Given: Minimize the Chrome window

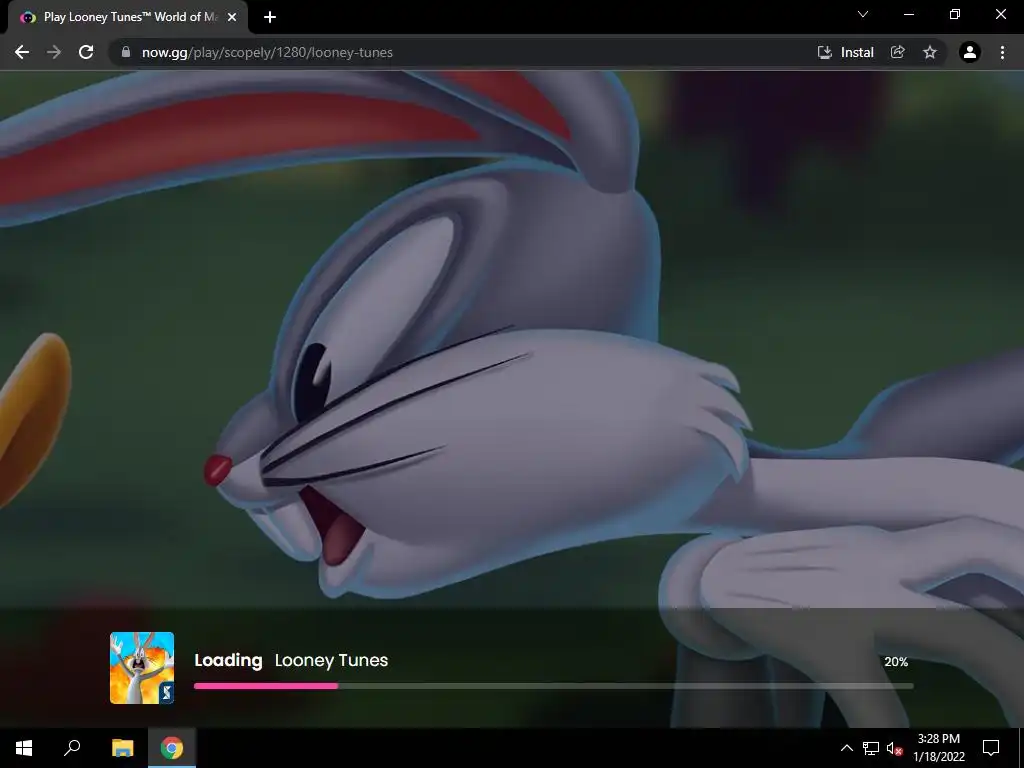Looking at the screenshot, I should tap(908, 14).
